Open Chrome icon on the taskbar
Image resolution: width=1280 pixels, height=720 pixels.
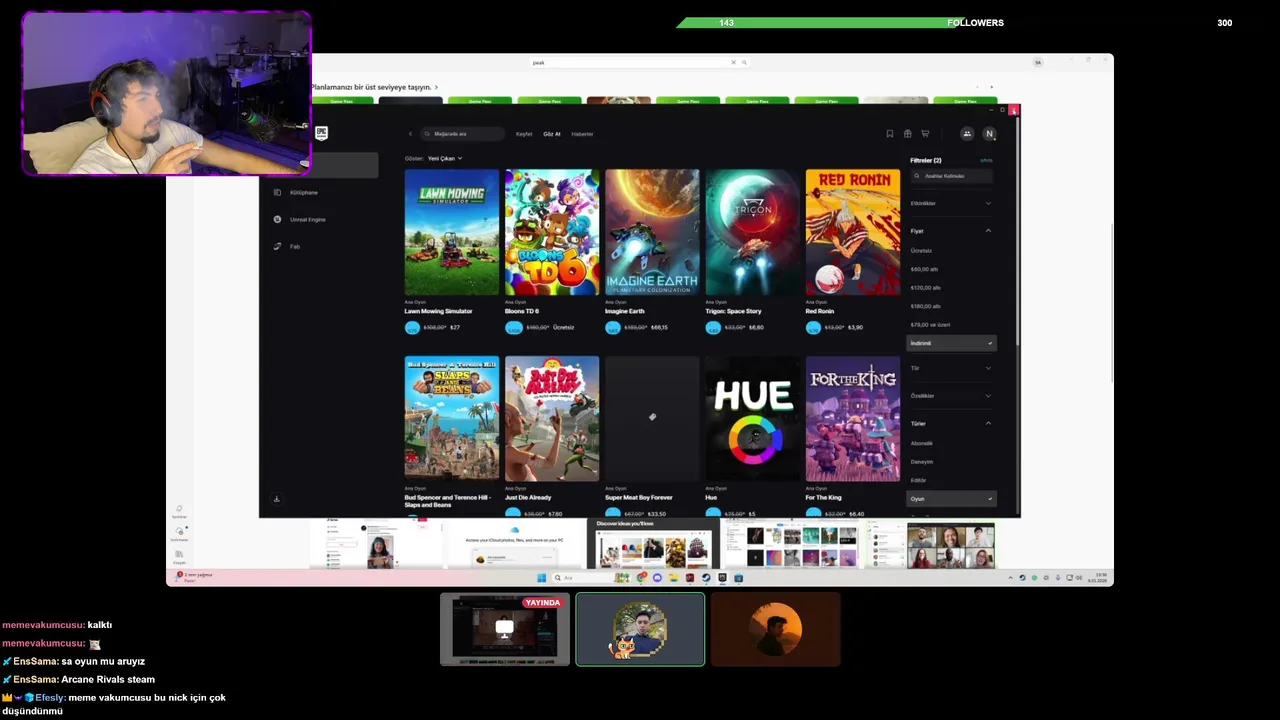tap(641, 578)
